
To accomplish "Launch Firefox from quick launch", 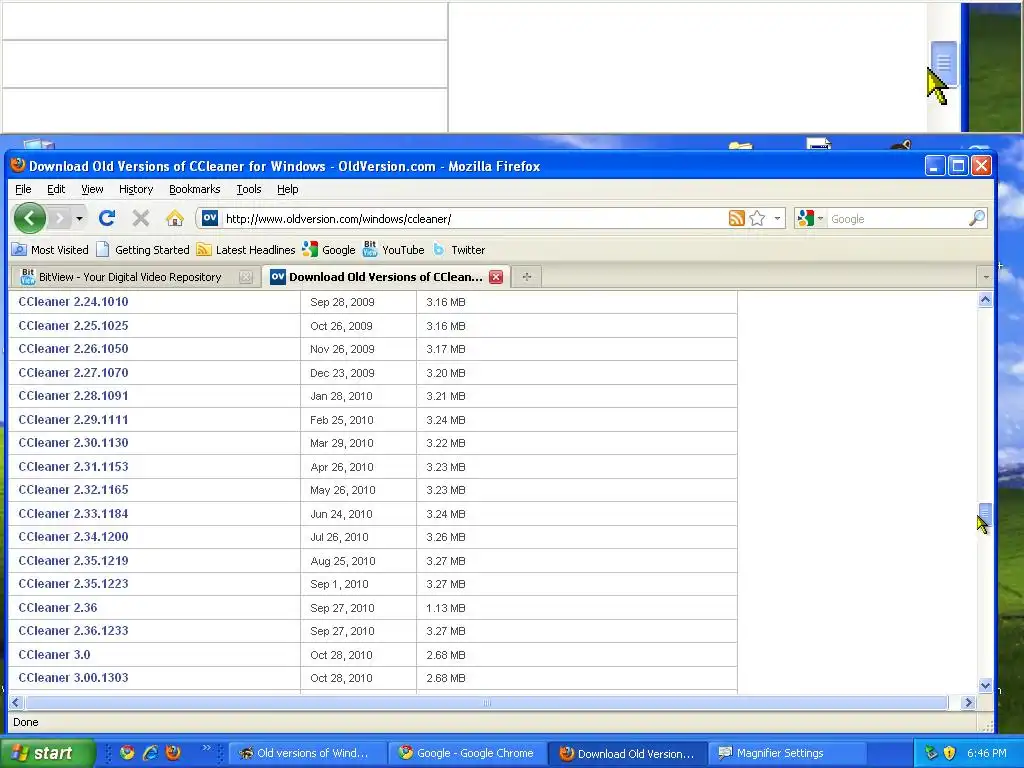I will click(x=173, y=753).
